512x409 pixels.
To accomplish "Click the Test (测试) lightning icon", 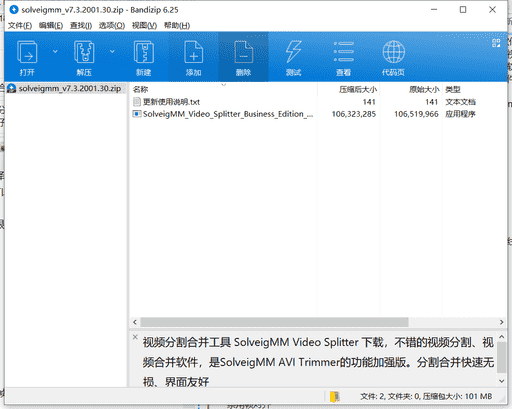I will (293, 52).
